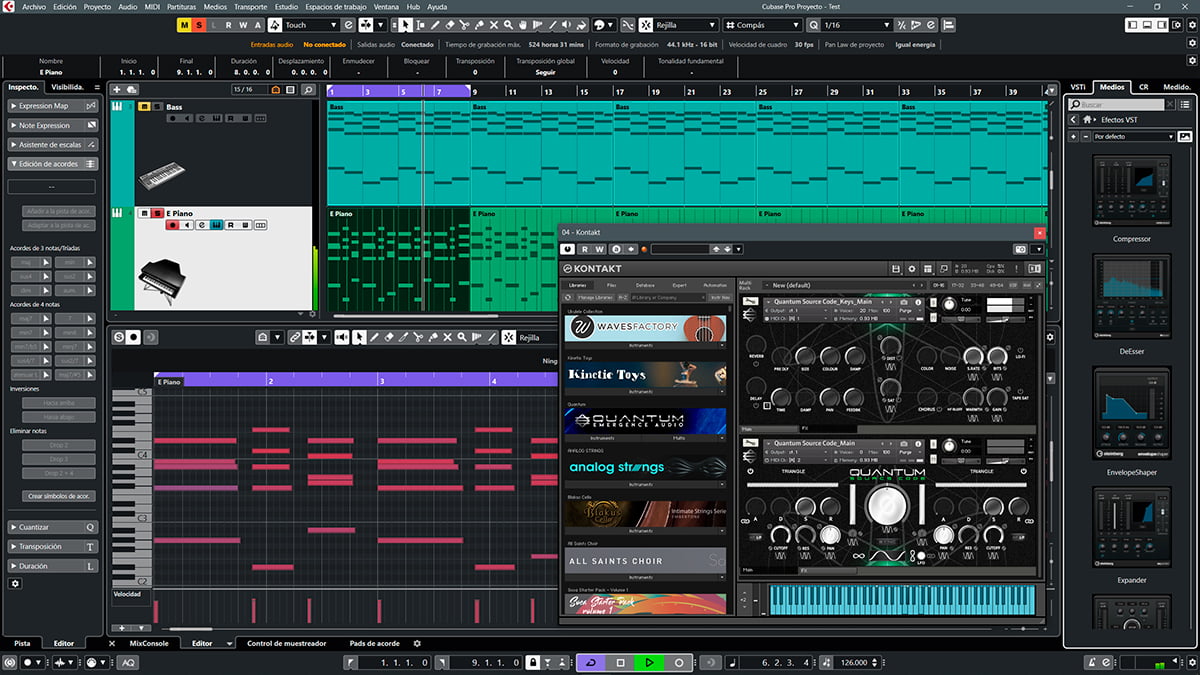Click the Kontakt settings gear icon
The height and width of the screenshot is (675, 1200).
(911, 268)
